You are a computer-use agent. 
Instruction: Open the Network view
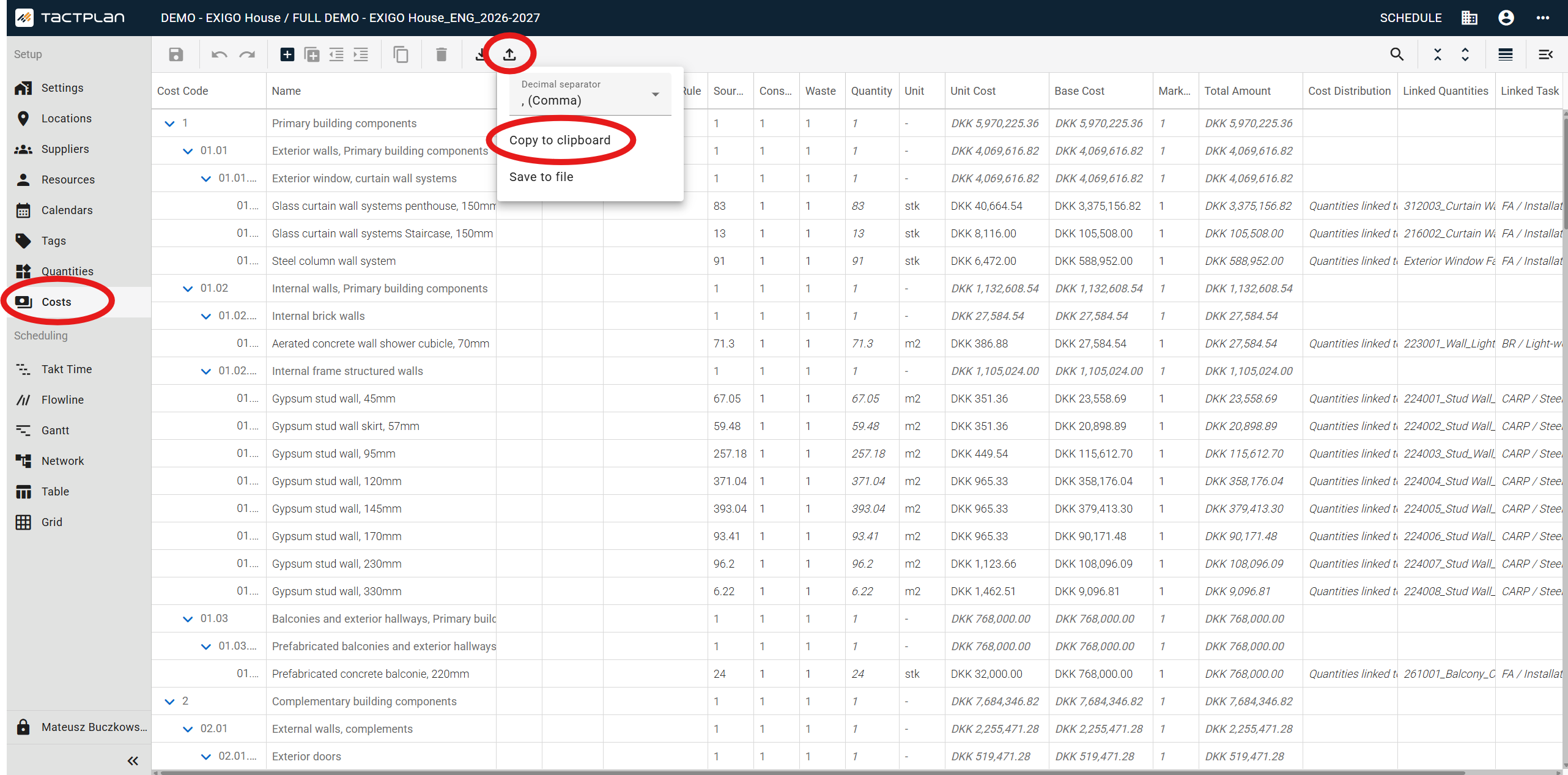79,461
